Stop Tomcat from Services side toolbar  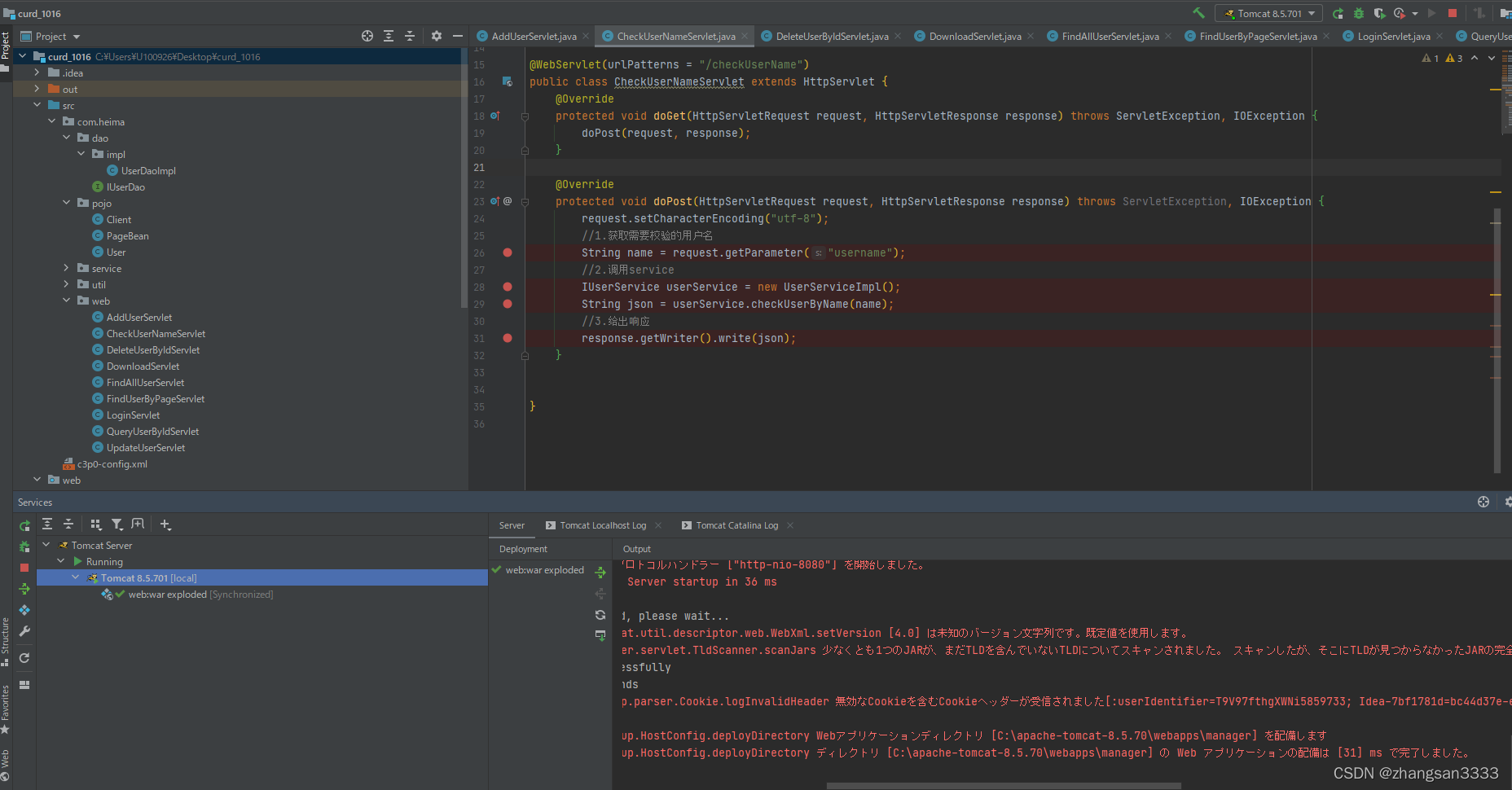(x=24, y=568)
